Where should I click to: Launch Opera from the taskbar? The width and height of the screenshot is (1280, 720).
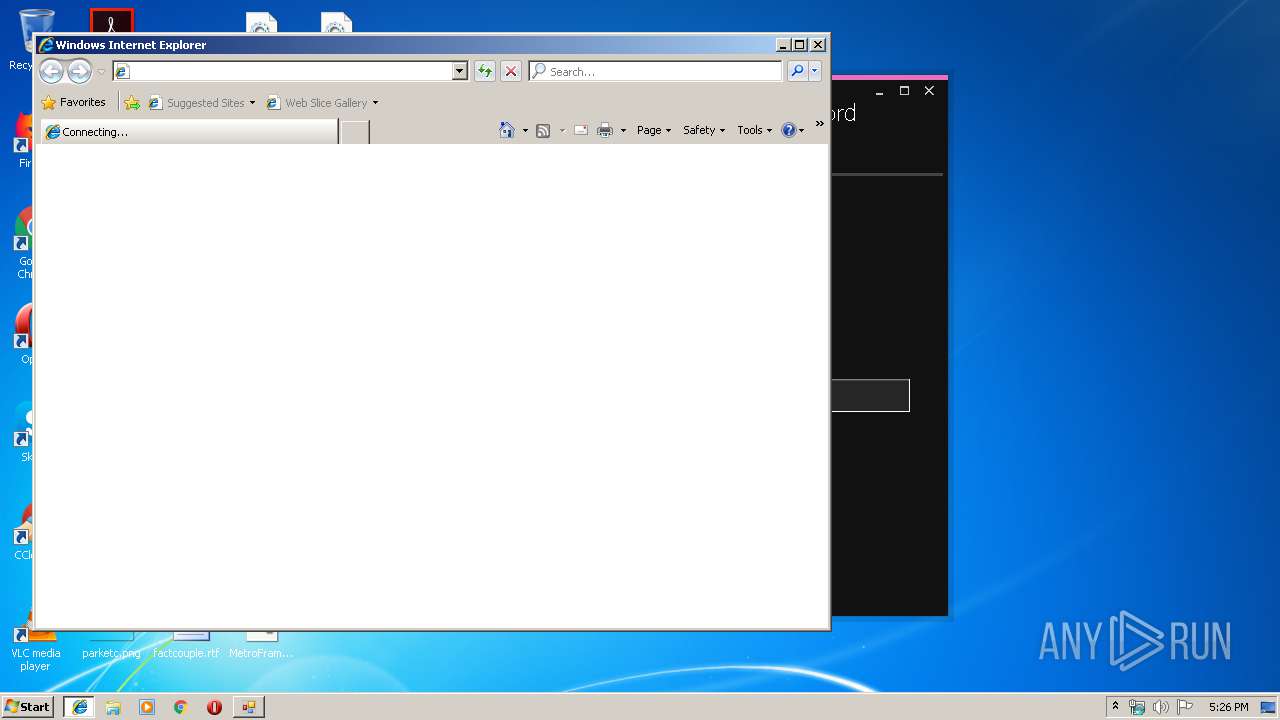tap(214, 707)
